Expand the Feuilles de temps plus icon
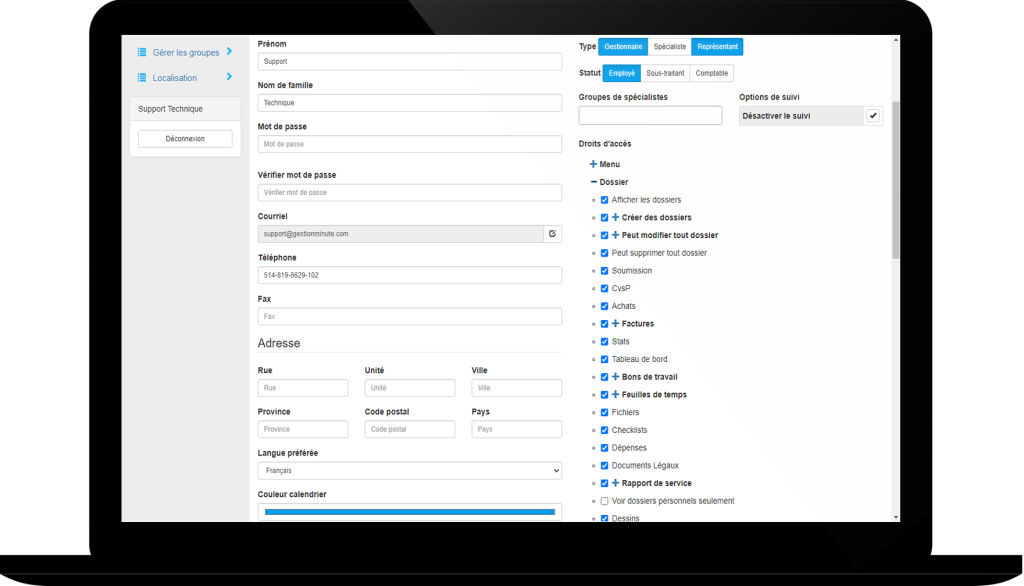Image resolution: width=1024 pixels, height=586 pixels. click(615, 394)
